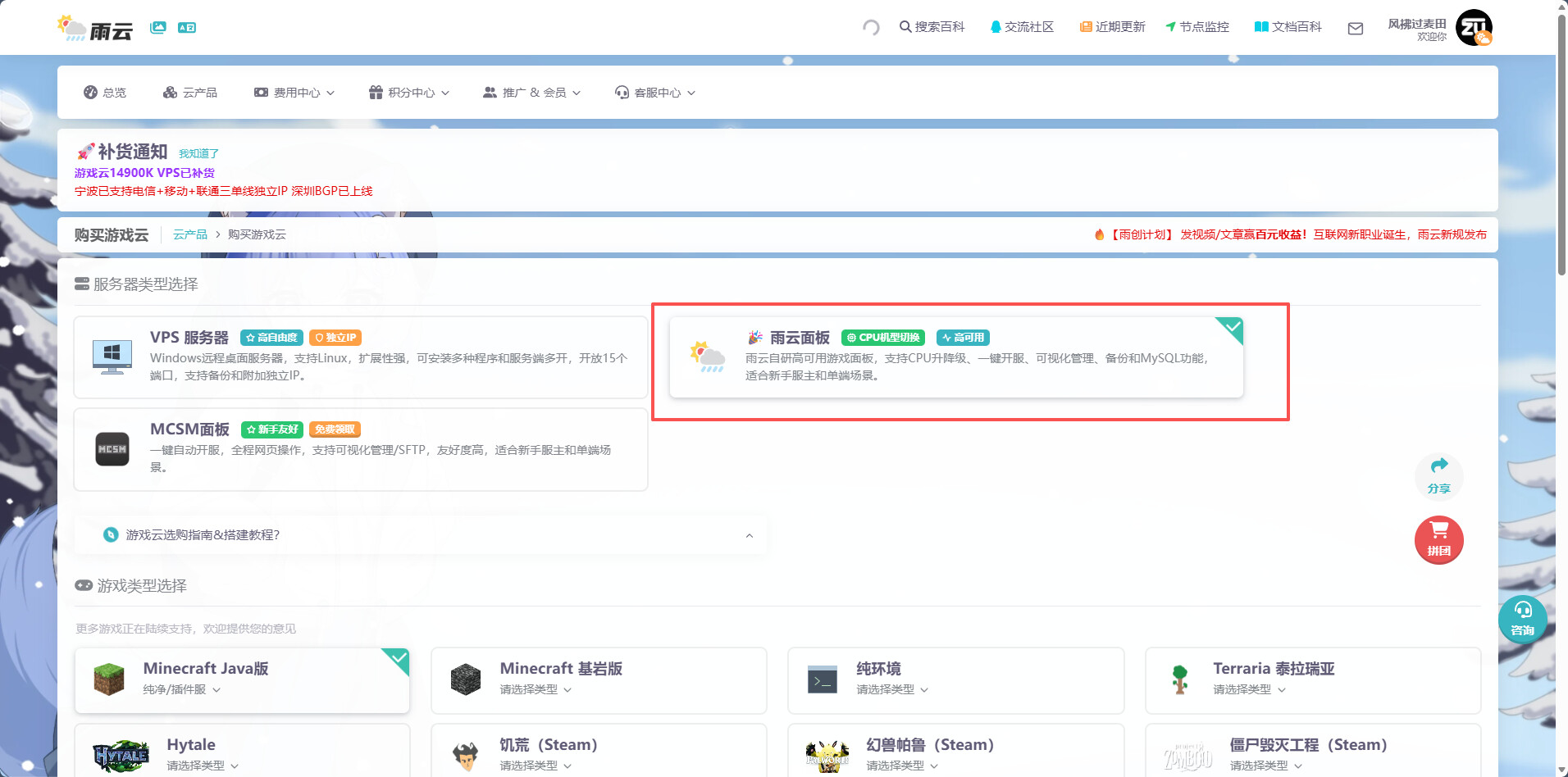The image size is (1568, 777).
Task: Open the 咨询 headset support bubble
Action: 1522,619
